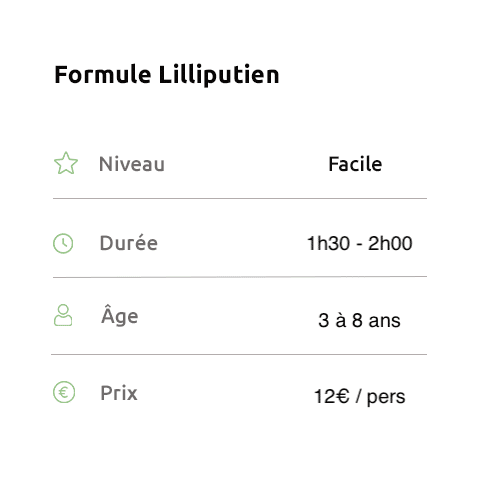The height and width of the screenshot is (500, 500).
Task: Select the Formule Lilliputien heading
Action: (x=167, y=75)
